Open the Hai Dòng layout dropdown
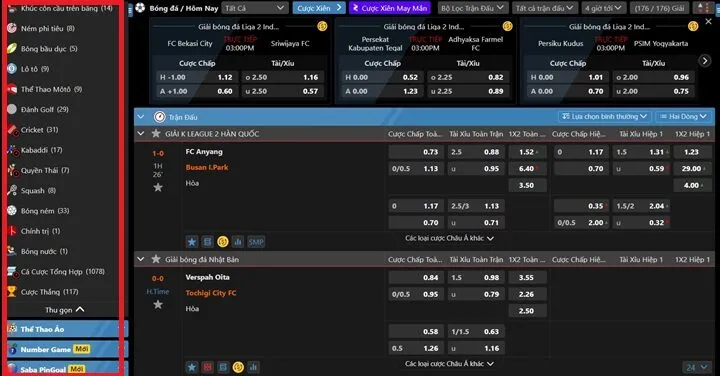Image resolution: width=720 pixels, height=376 pixels. [683, 117]
